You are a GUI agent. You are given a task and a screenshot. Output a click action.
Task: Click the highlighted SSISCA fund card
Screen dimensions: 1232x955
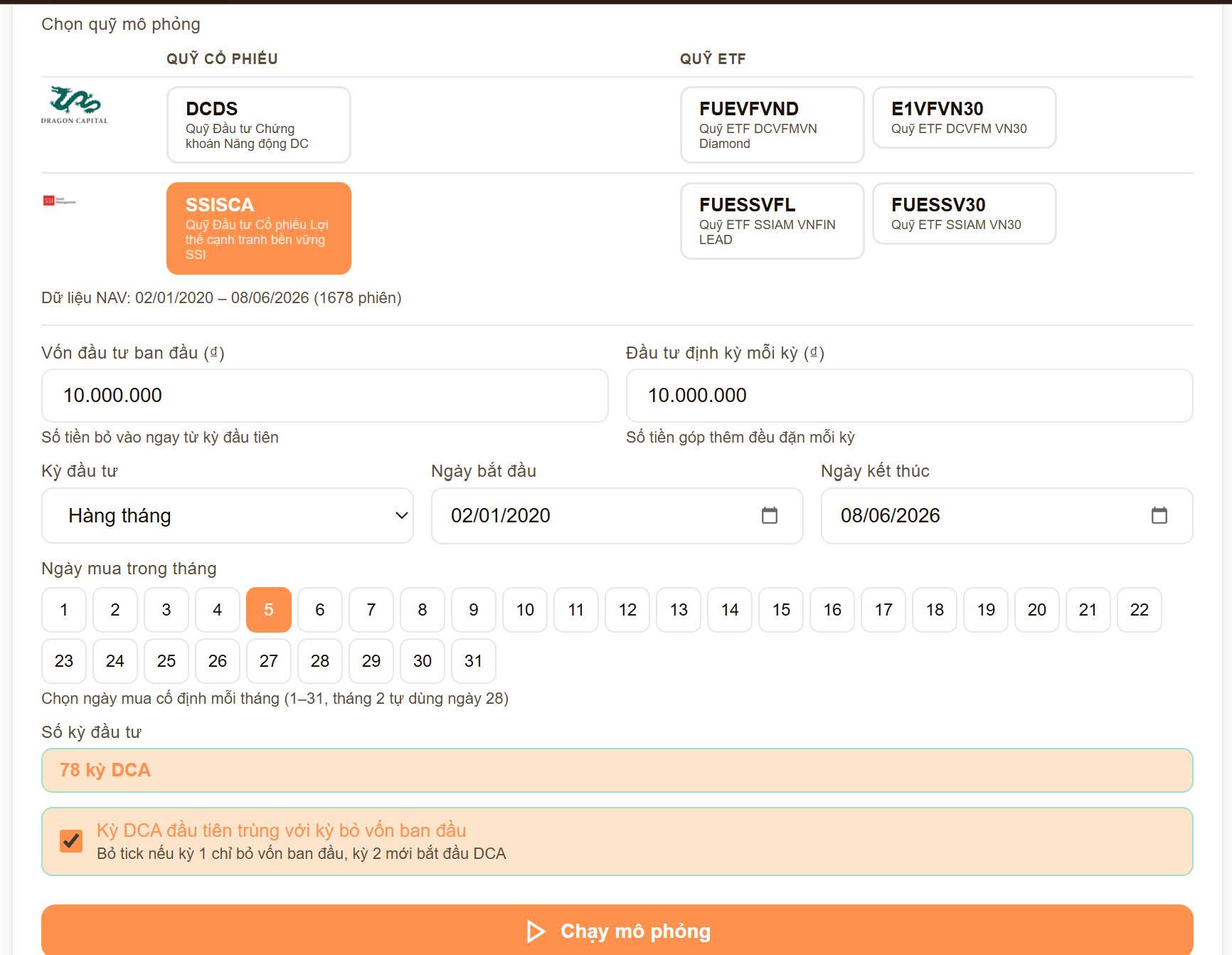pyautogui.click(x=259, y=228)
